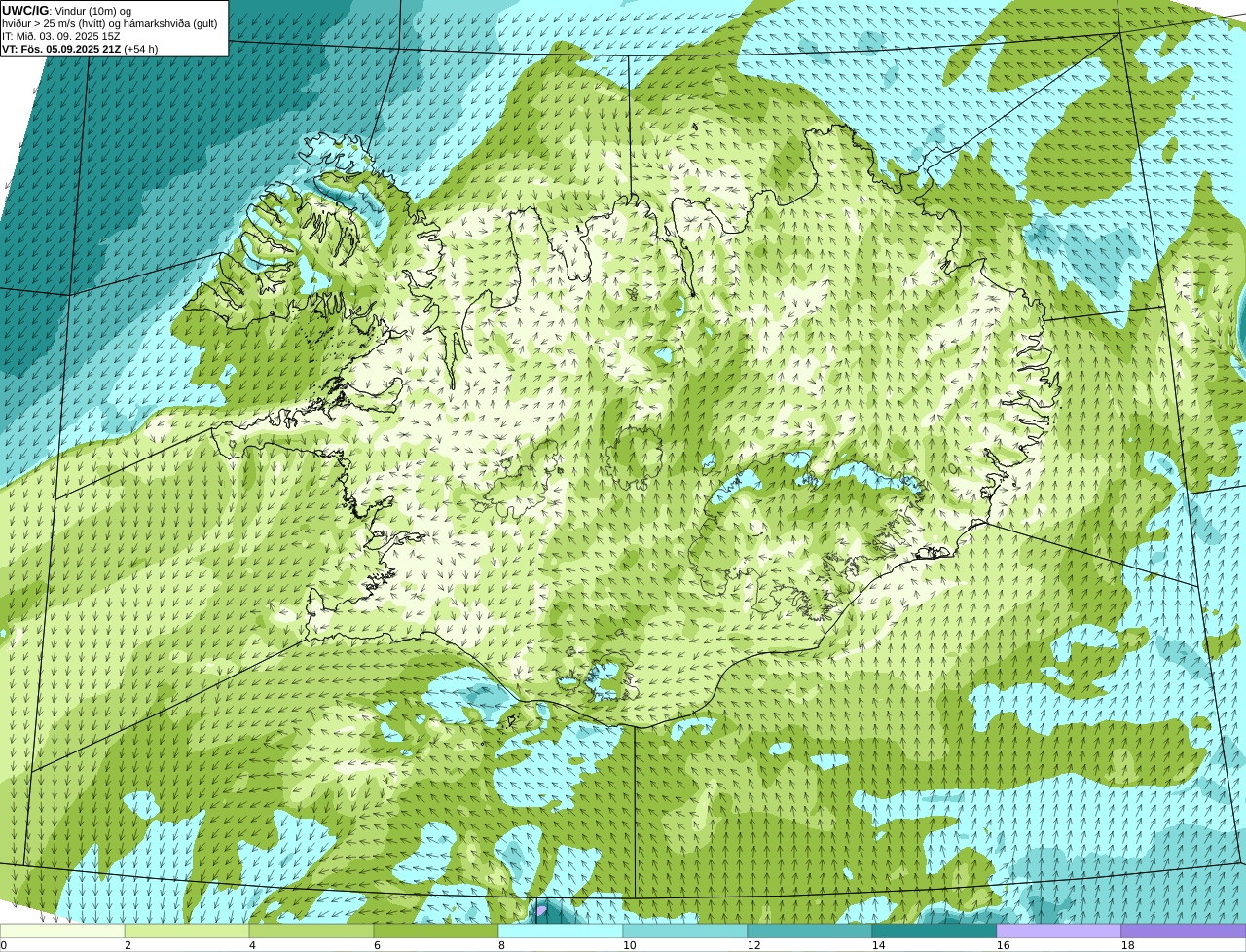Click the legend tick label '10'
The width and height of the screenshot is (1246, 952).
coord(629,945)
